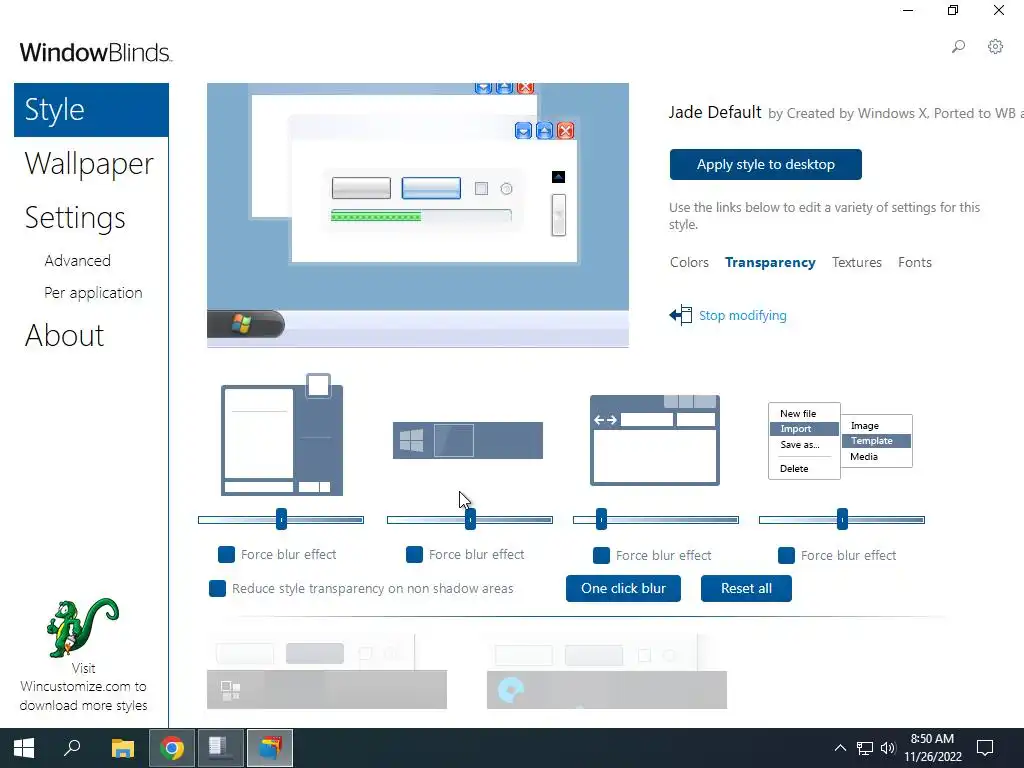Open the Style section in sidebar
The image size is (1024, 768).
(91, 110)
